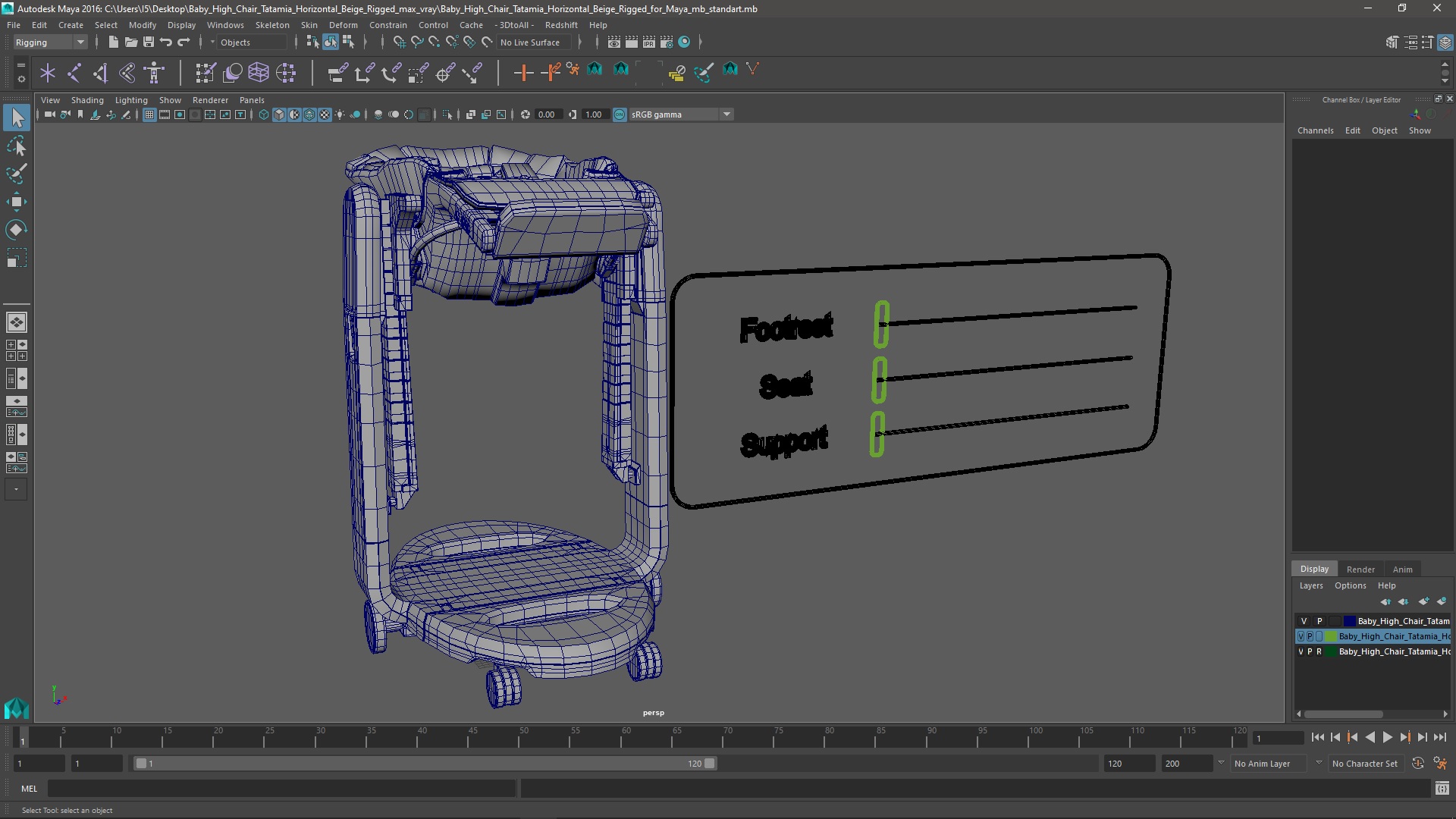Viewport: 1456px width, 819px height.
Task: Toggle textured display in viewport
Action: [325, 115]
